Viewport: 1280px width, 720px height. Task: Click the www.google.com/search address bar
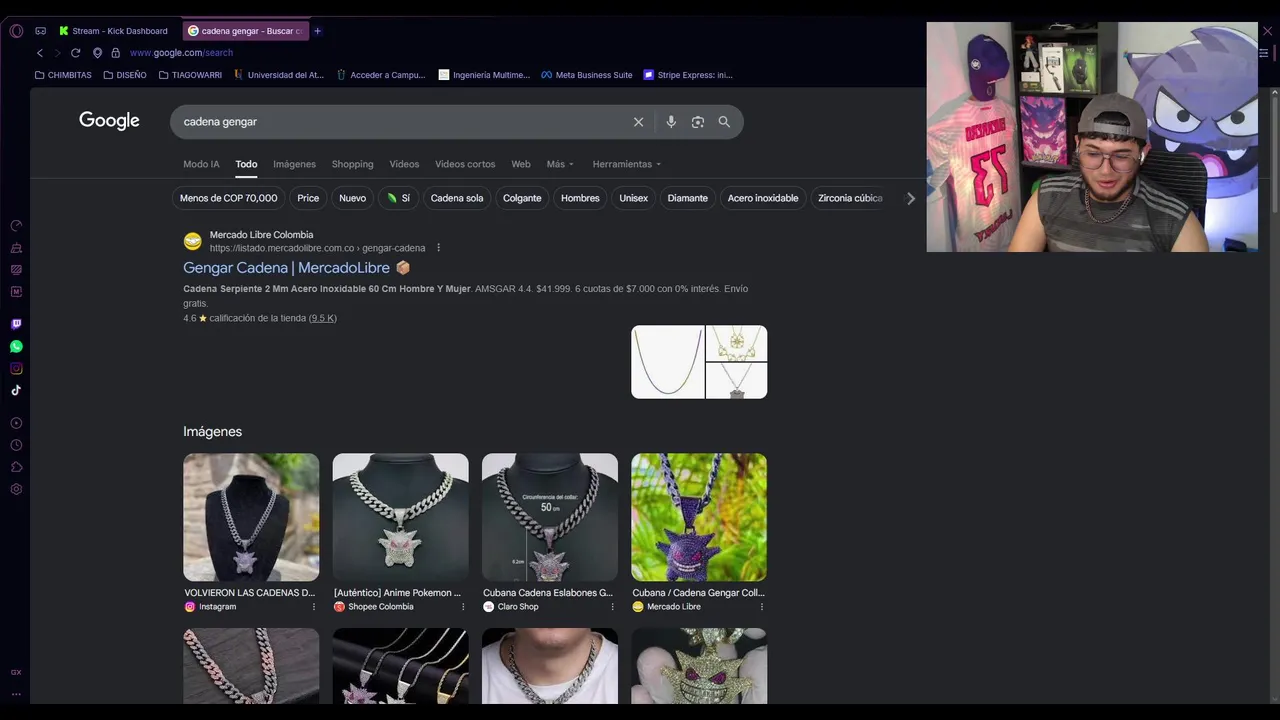(181, 53)
